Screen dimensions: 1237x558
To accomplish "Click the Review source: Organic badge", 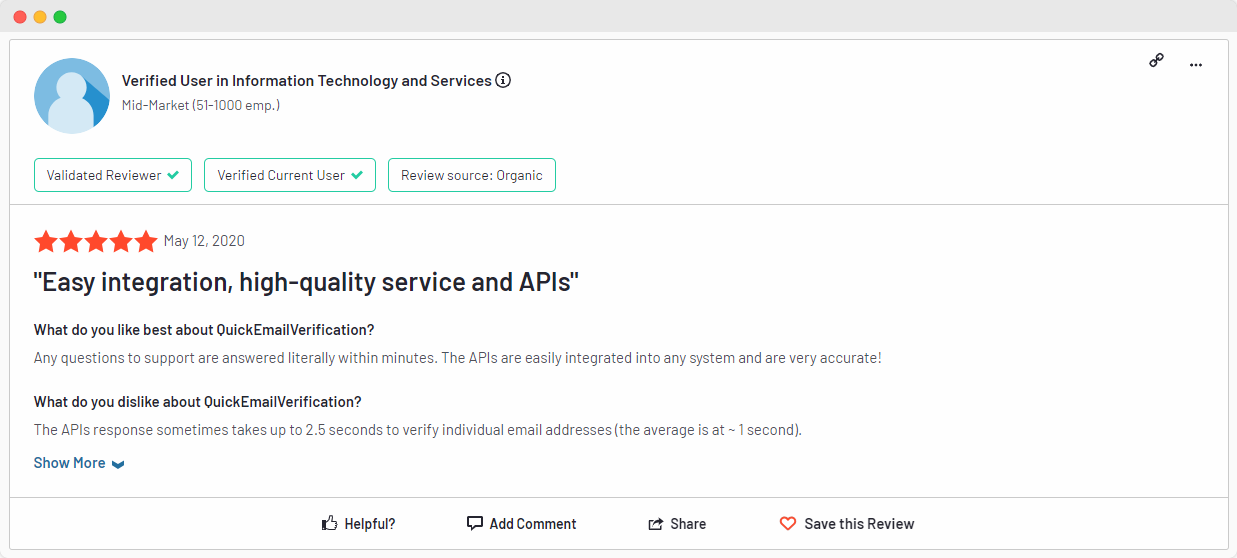I will tap(471, 175).
